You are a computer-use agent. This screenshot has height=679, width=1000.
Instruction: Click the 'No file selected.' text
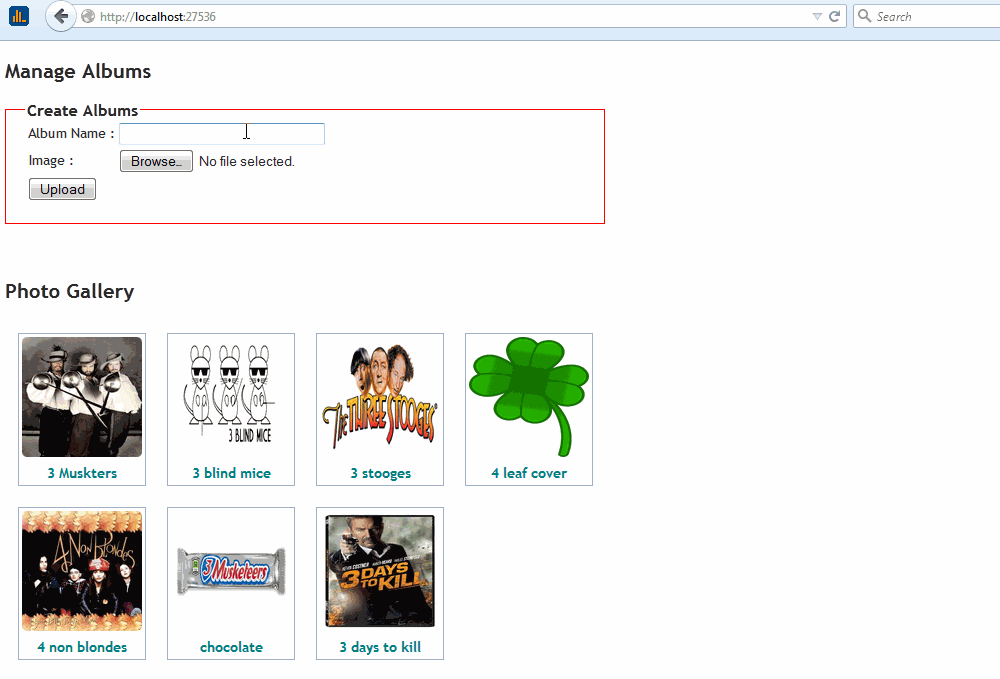[247, 162]
